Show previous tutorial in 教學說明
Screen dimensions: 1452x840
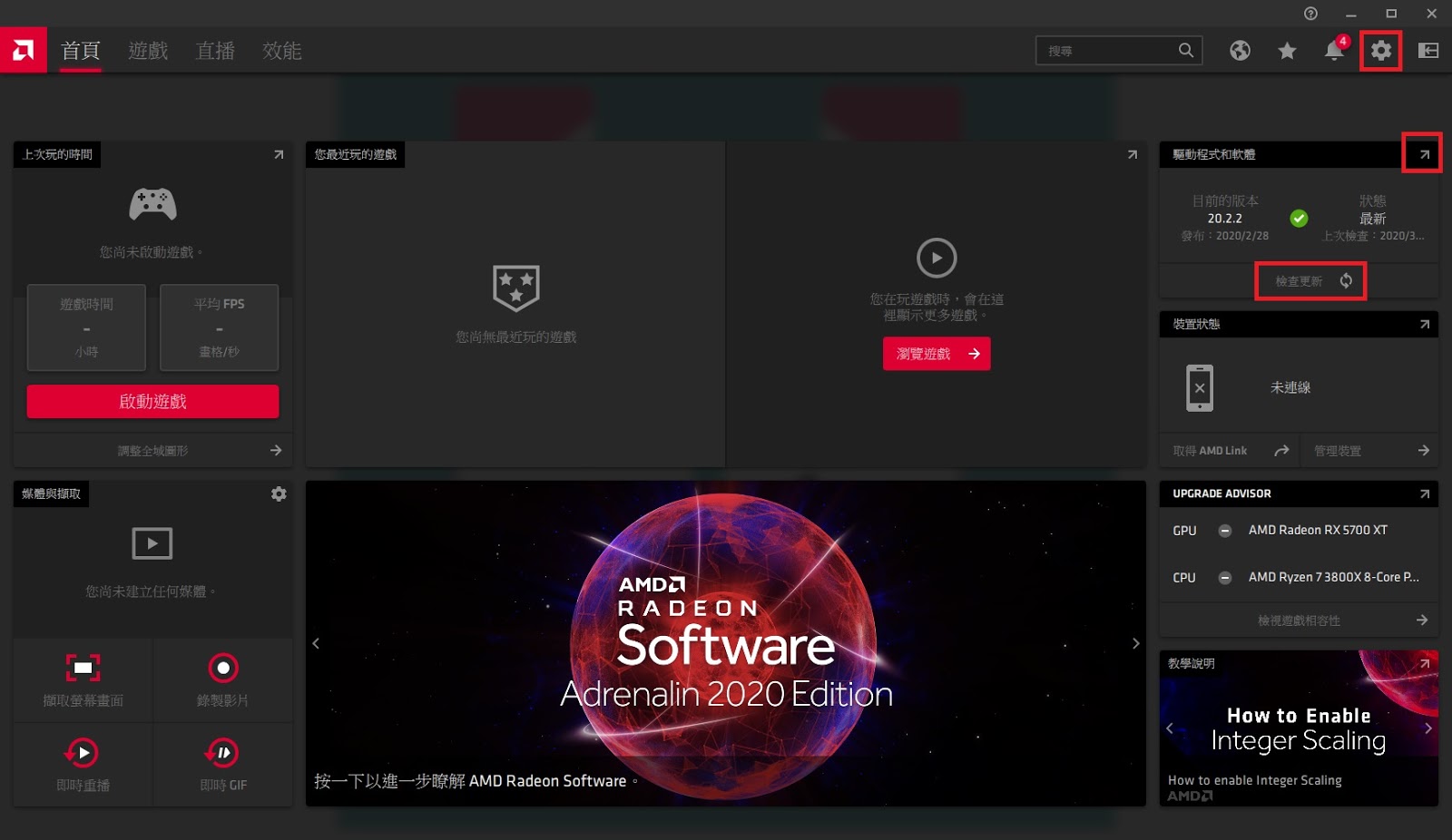[1170, 728]
